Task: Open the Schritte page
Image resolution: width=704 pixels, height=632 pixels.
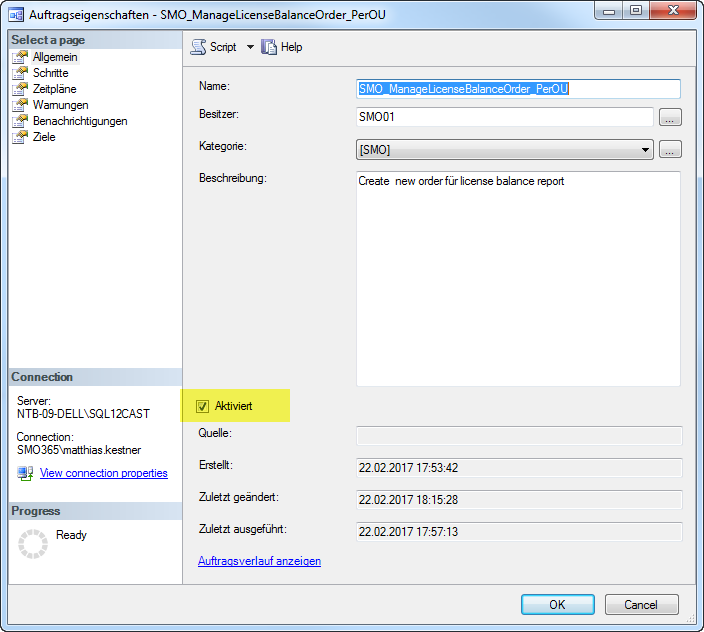Action: coord(50,73)
